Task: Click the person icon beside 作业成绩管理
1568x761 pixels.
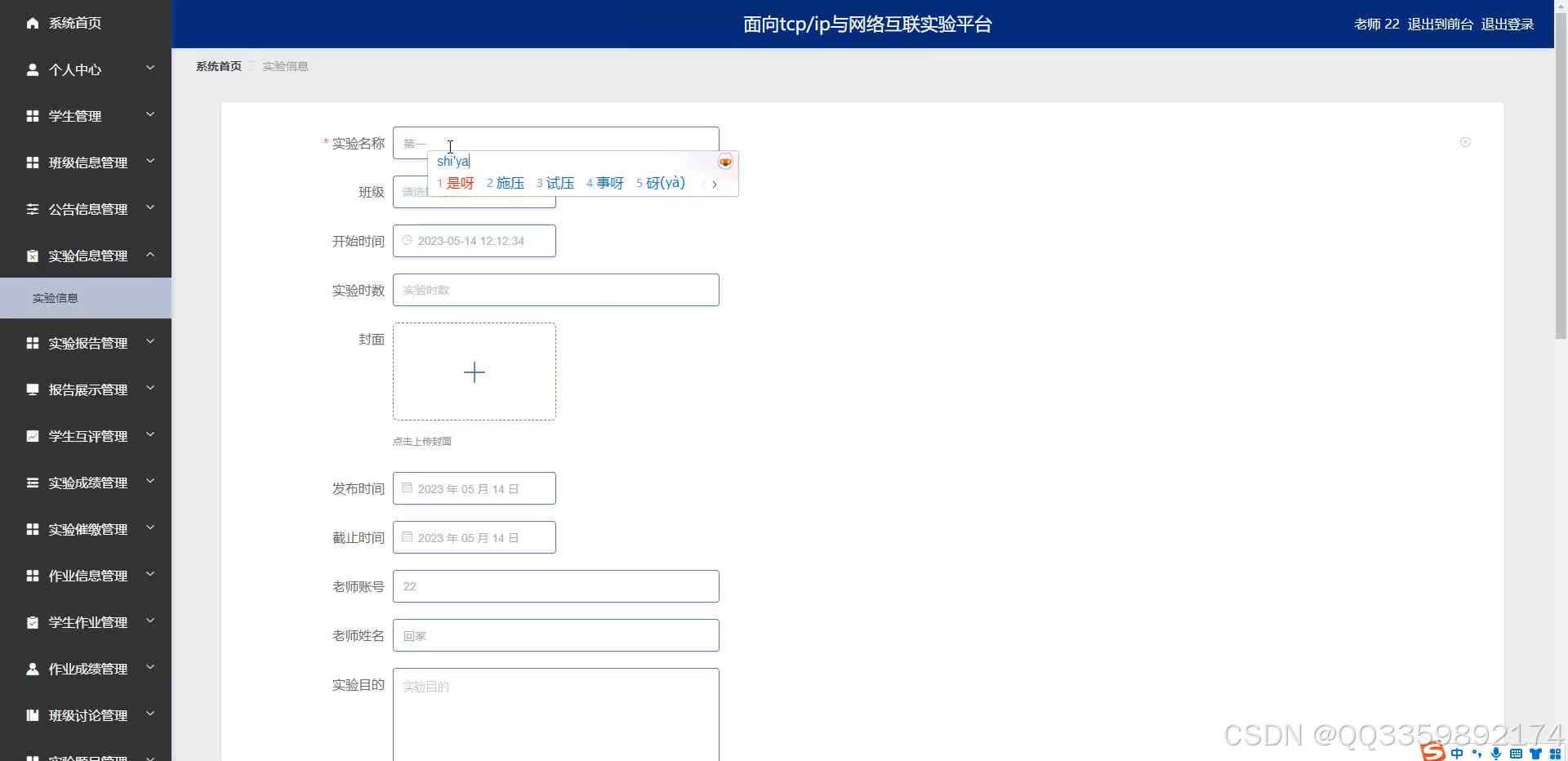Action: 33,669
